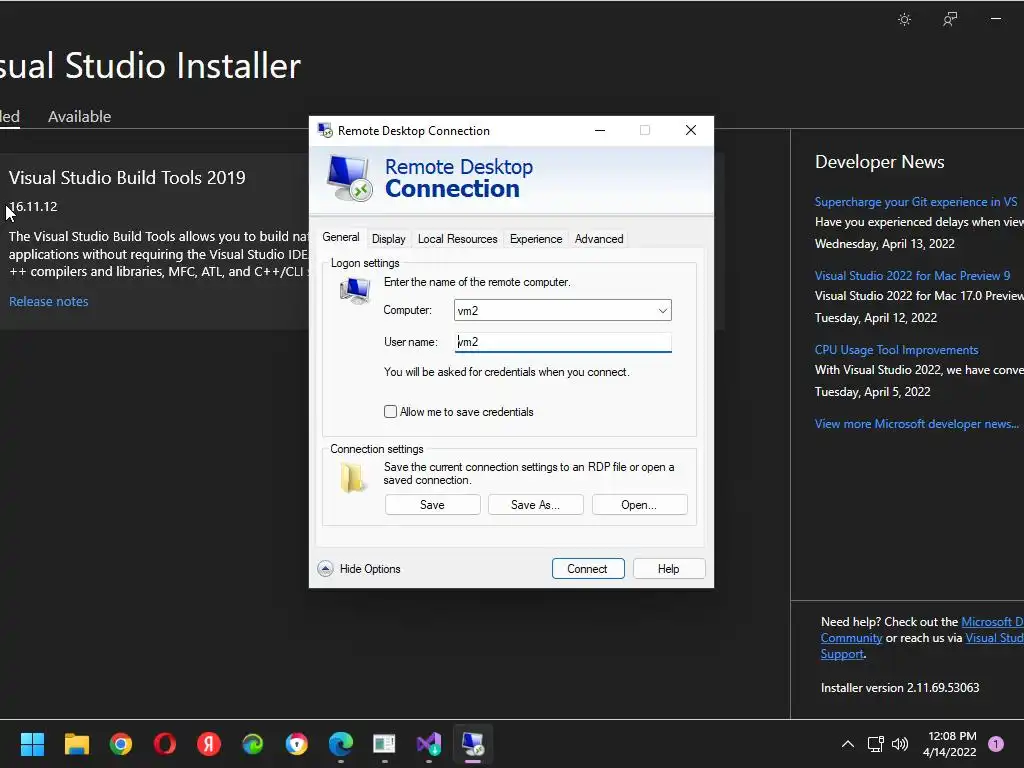The height and width of the screenshot is (768, 1024).
Task: Click the version number 16.11.12
Action: click(x=33, y=206)
